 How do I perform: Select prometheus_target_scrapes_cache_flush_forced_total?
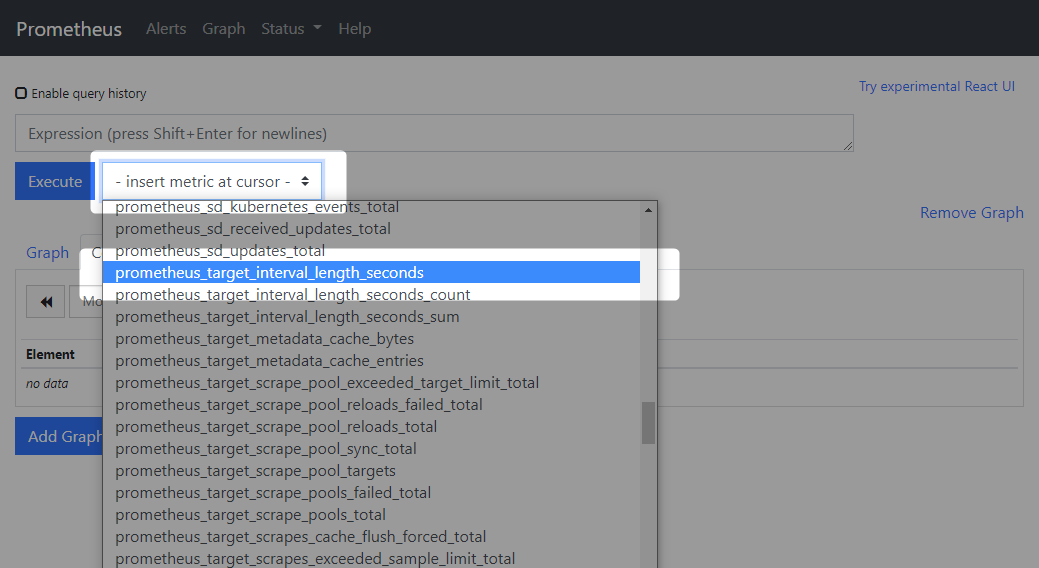coord(371,536)
